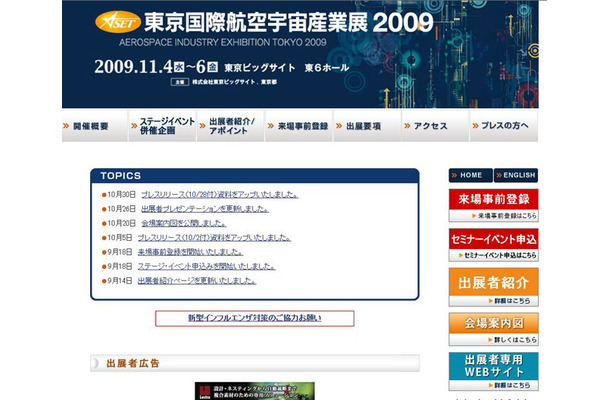
Task: Click セミナーイベント申込はこちら sub-link
Action: (x=498, y=255)
